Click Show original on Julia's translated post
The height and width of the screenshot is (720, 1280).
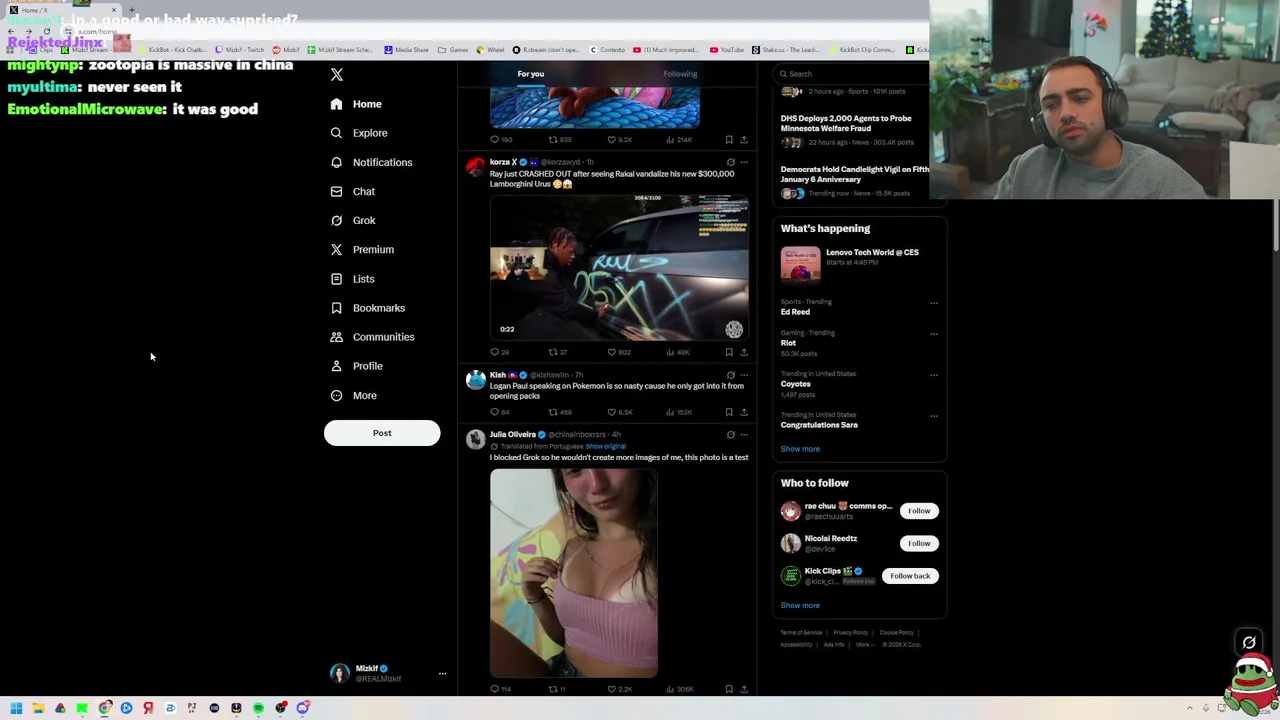tap(606, 446)
